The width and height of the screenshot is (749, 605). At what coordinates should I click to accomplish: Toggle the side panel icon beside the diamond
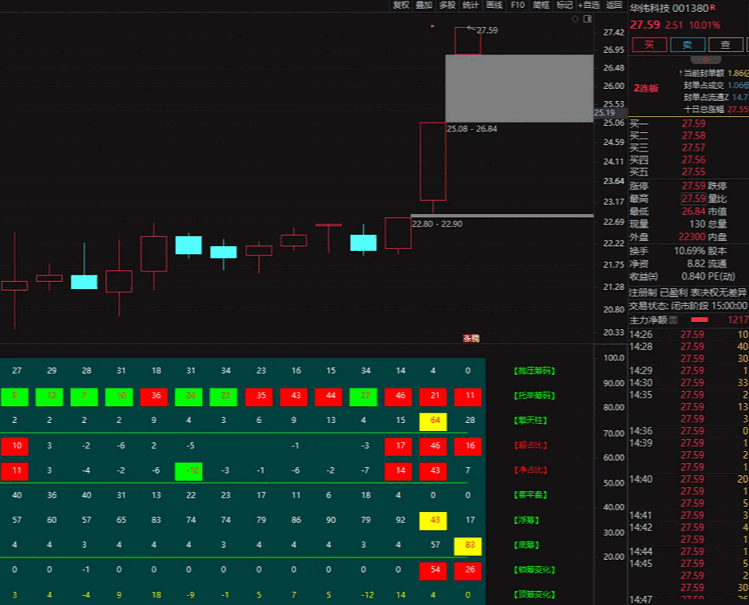click(588, 19)
